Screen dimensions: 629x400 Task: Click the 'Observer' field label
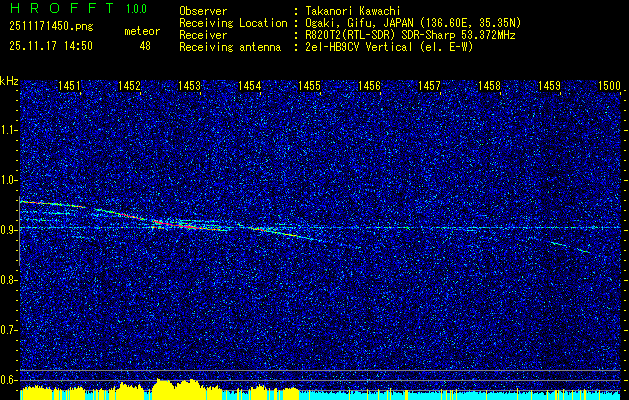pos(203,11)
